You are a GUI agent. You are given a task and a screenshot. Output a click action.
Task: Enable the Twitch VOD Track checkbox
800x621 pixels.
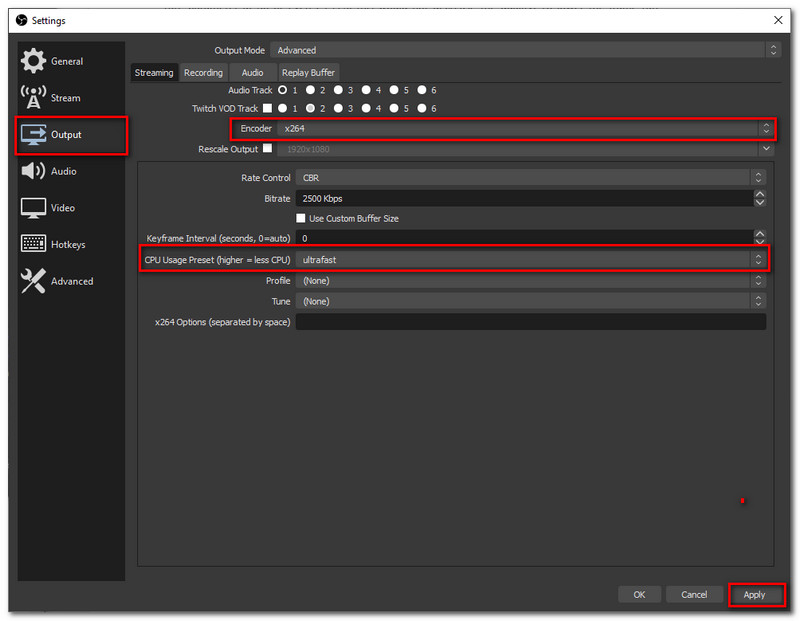coord(267,108)
